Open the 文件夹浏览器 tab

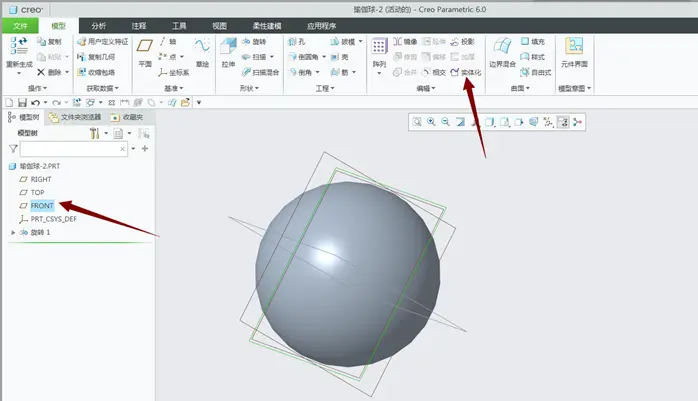point(75,117)
